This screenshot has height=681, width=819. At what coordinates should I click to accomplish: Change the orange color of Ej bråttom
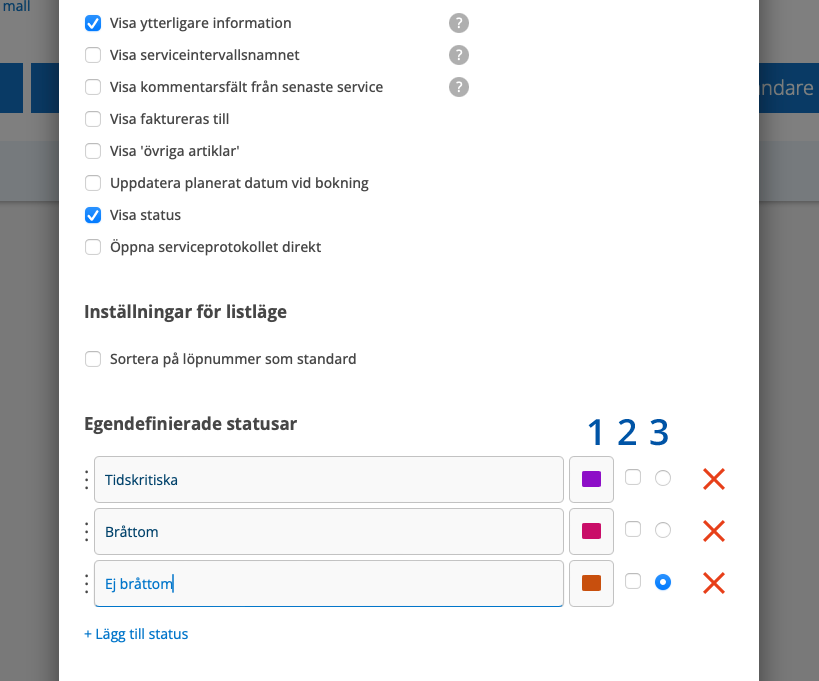tap(591, 583)
